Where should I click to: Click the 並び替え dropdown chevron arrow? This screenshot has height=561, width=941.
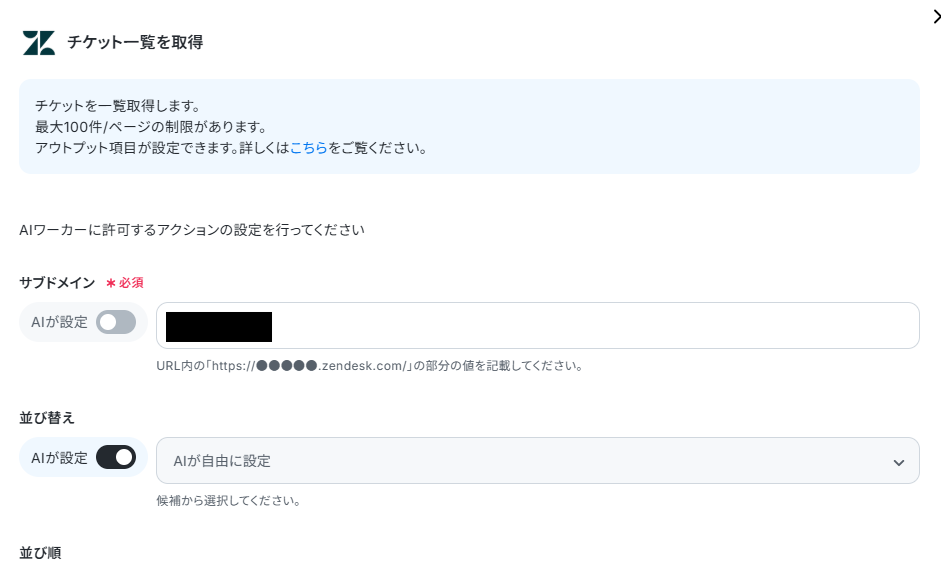[898, 462]
